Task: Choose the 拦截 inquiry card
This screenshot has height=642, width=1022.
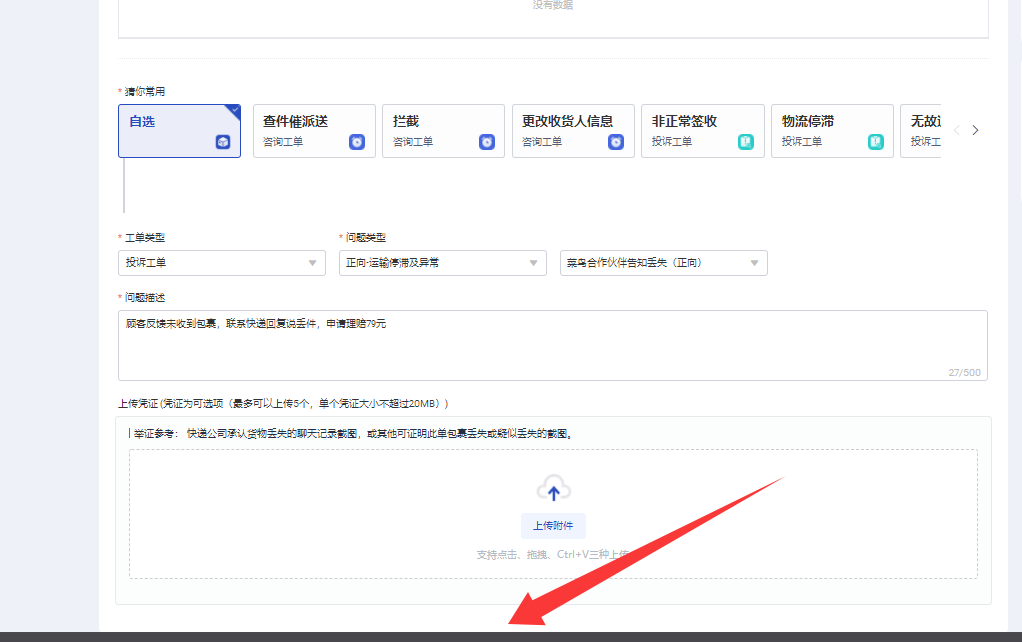Action: coord(443,131)
